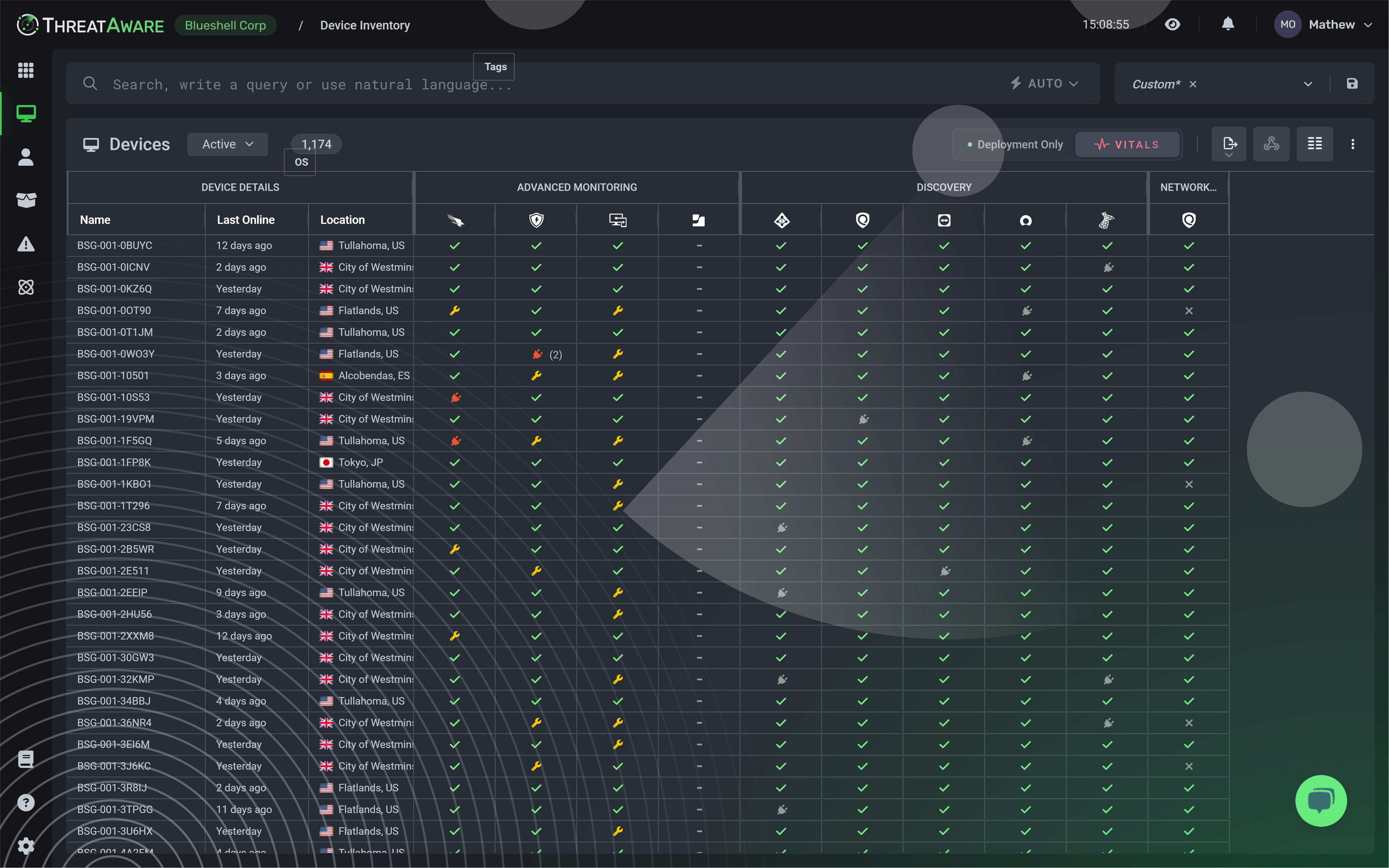The width and height of the screenshot is (1389, 868).
Task: Open device BSG-001-0BUYC
Action: (115, 246)
